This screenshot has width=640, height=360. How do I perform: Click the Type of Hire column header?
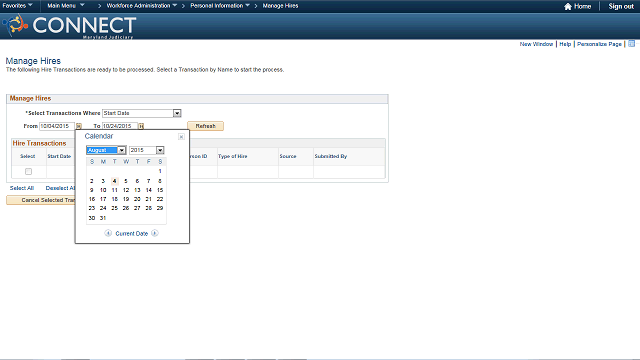233,156
